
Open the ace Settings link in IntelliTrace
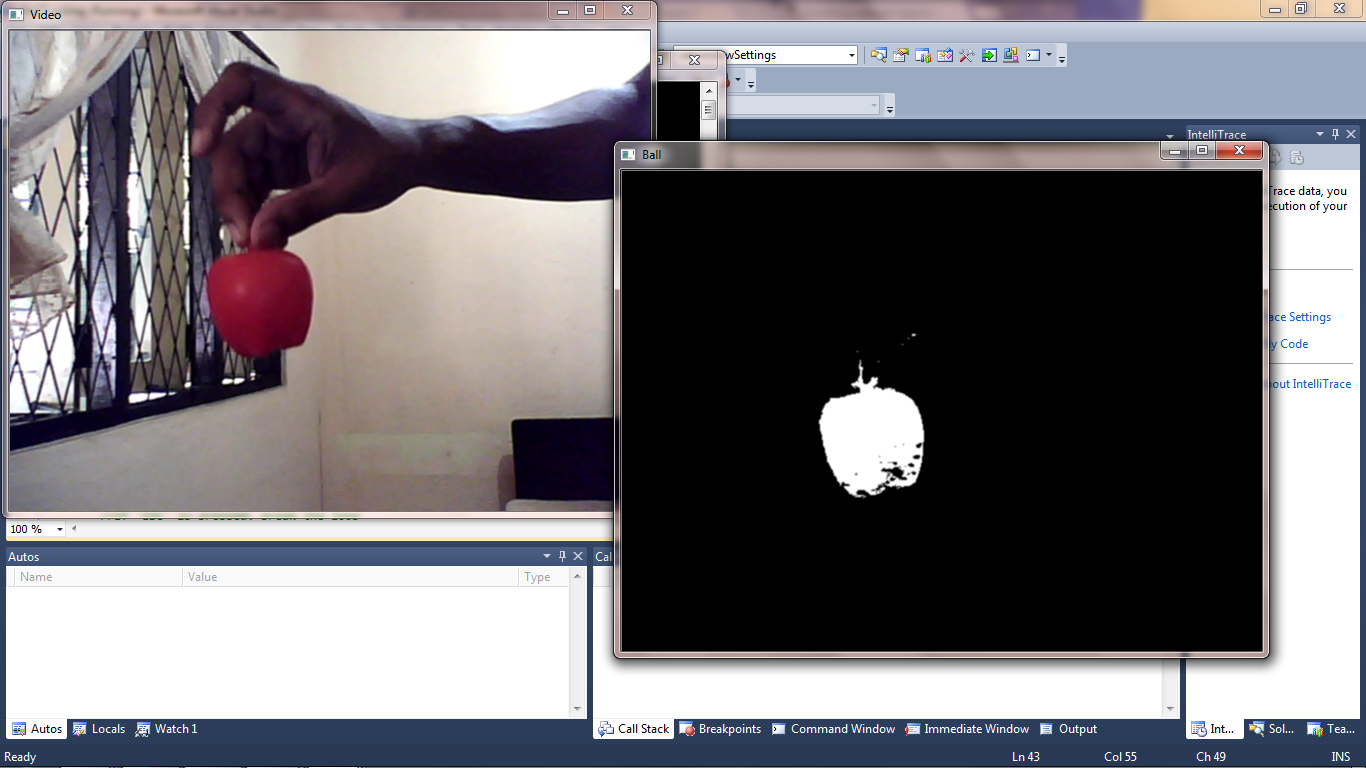tap(1300, 317)
